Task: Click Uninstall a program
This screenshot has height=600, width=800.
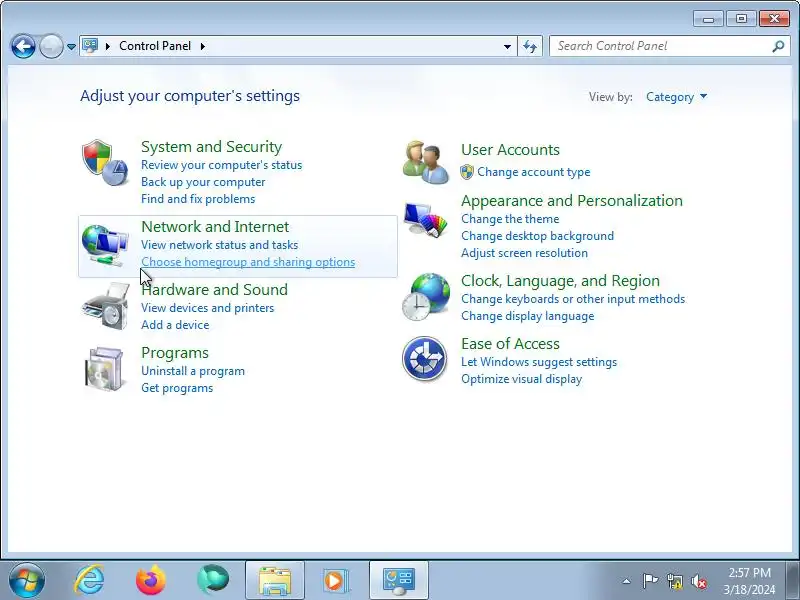Action: click(193, 371)
